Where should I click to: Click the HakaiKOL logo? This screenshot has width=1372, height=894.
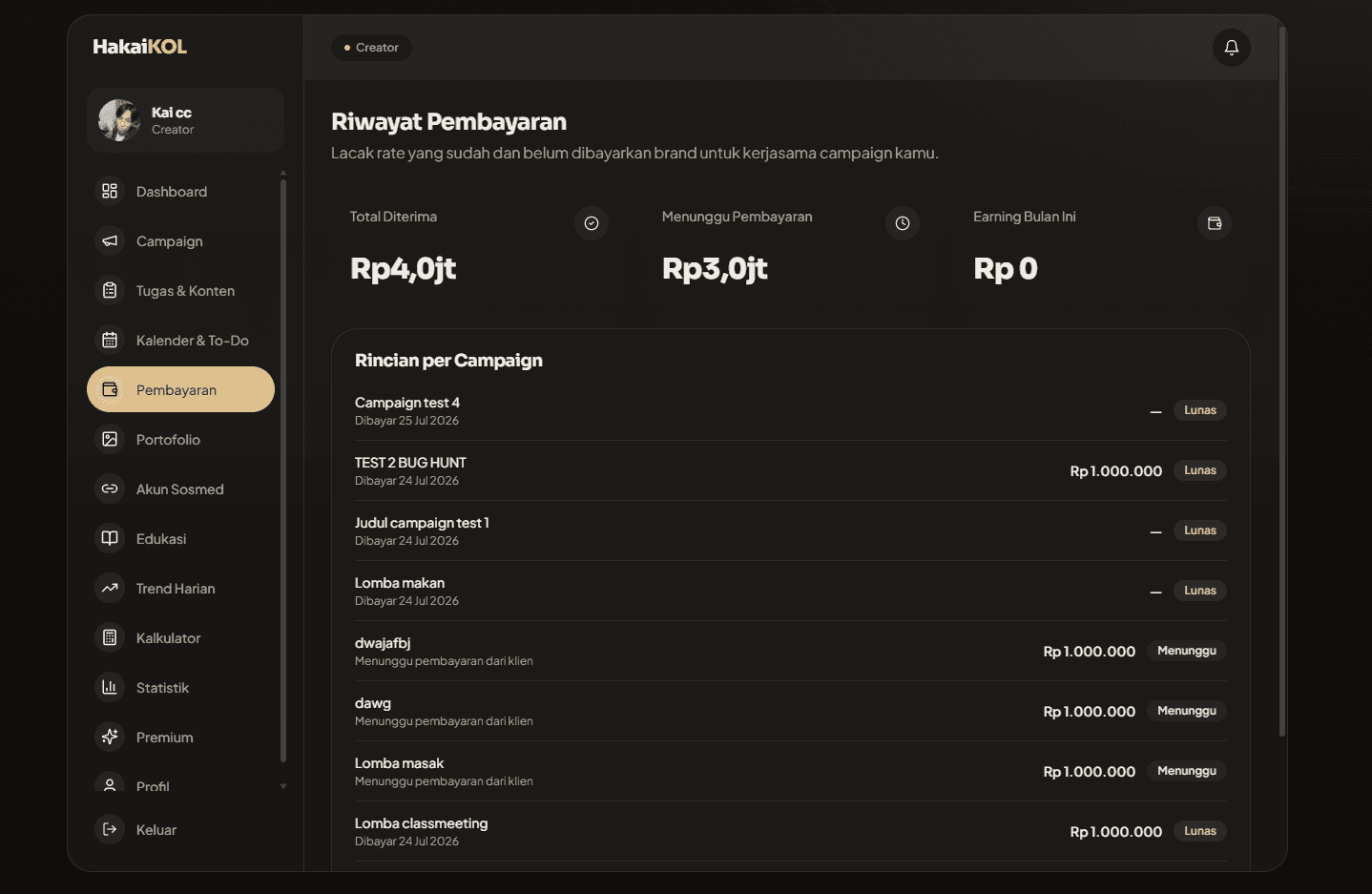[139, 47]
